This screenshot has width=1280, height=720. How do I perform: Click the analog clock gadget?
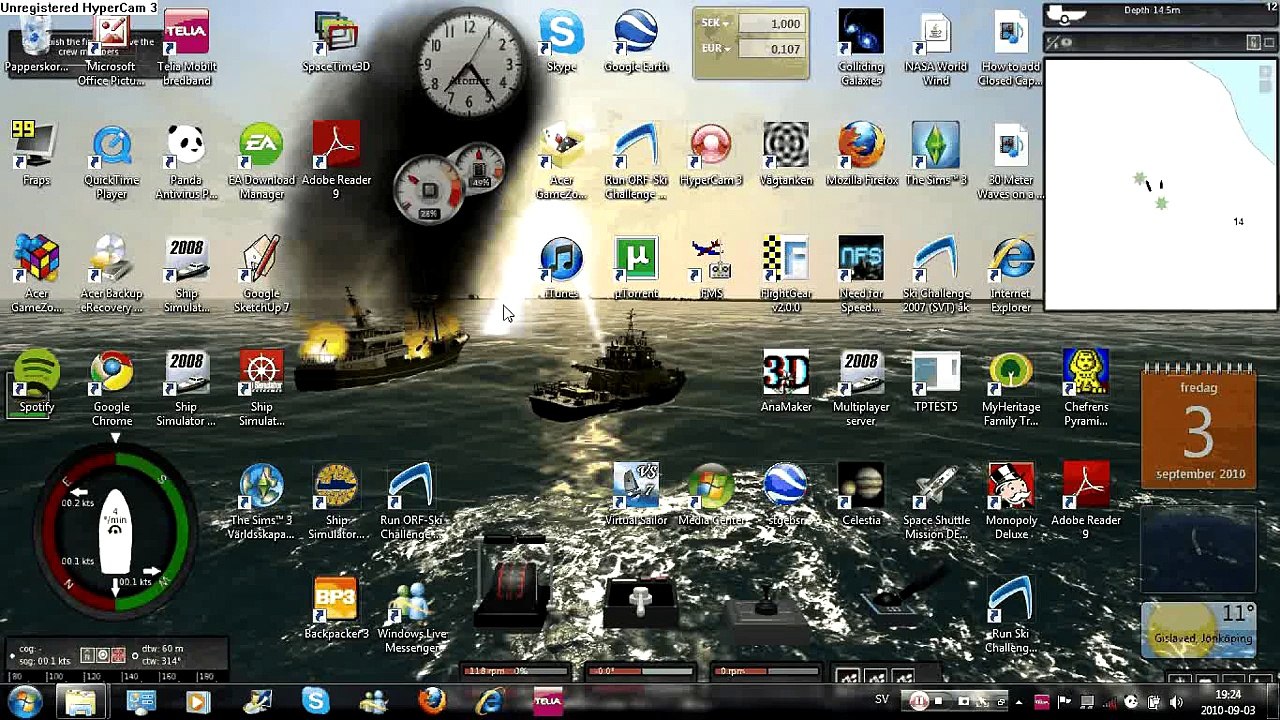point(470,63)
